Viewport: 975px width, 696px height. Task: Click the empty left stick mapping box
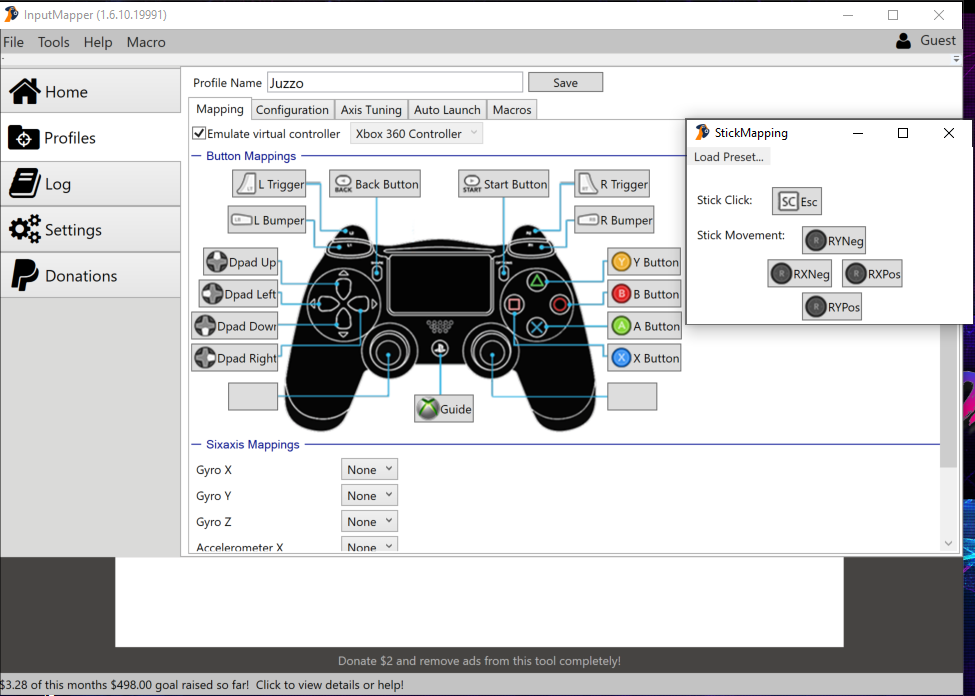coord(253,396)
